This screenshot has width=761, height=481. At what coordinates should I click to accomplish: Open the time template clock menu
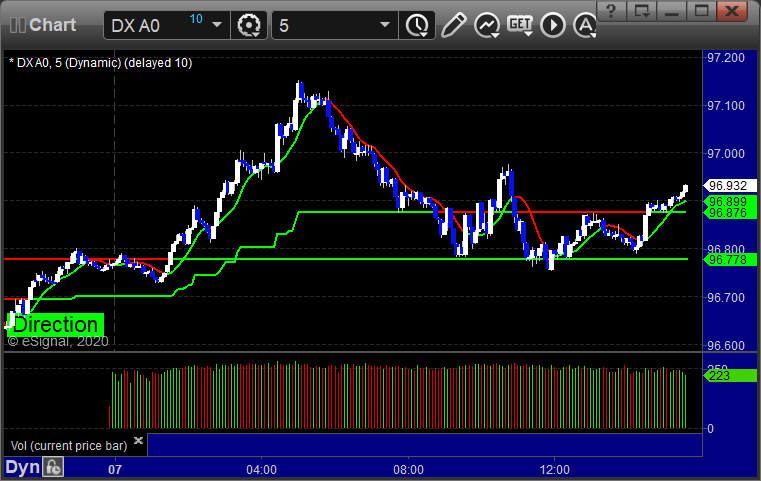point(417,25)
